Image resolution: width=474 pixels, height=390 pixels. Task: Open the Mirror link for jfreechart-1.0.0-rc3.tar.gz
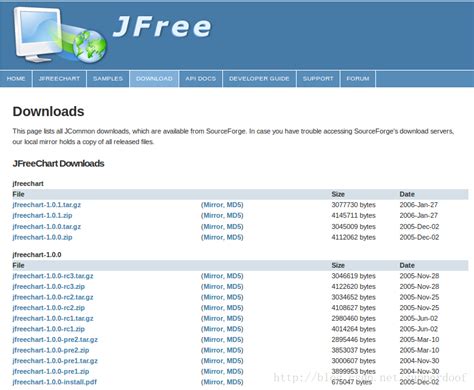[213, 276]
